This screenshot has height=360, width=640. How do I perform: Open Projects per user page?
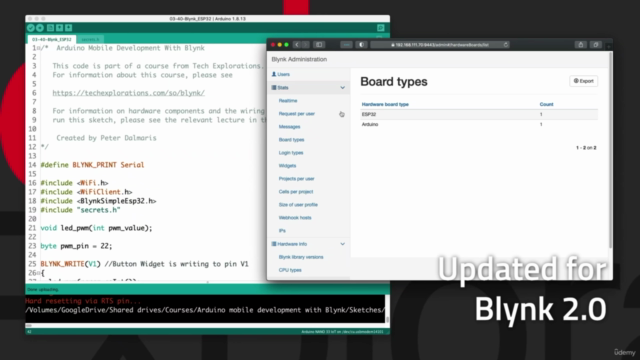297,179
